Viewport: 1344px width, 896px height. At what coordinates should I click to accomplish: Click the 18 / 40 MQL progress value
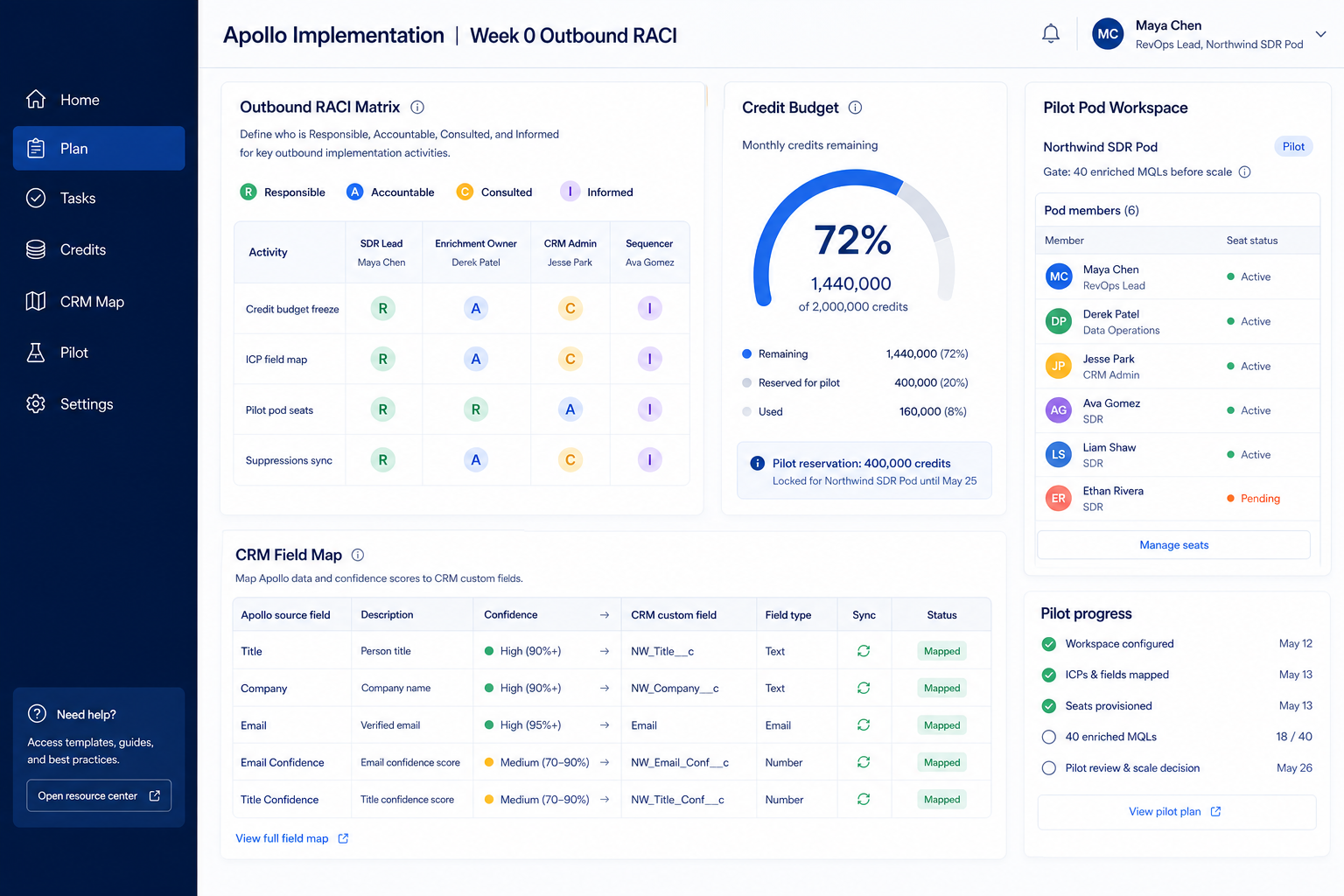pos(1294,737)
